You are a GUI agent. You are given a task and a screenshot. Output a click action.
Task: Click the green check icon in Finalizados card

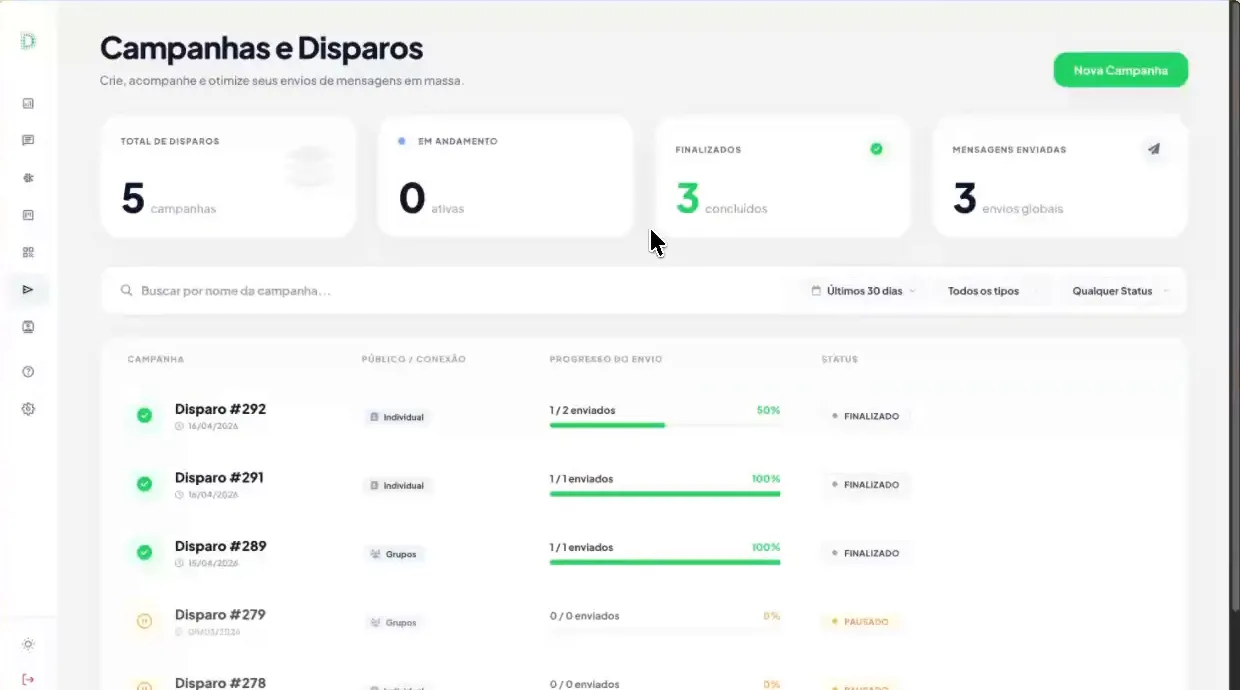876,149
